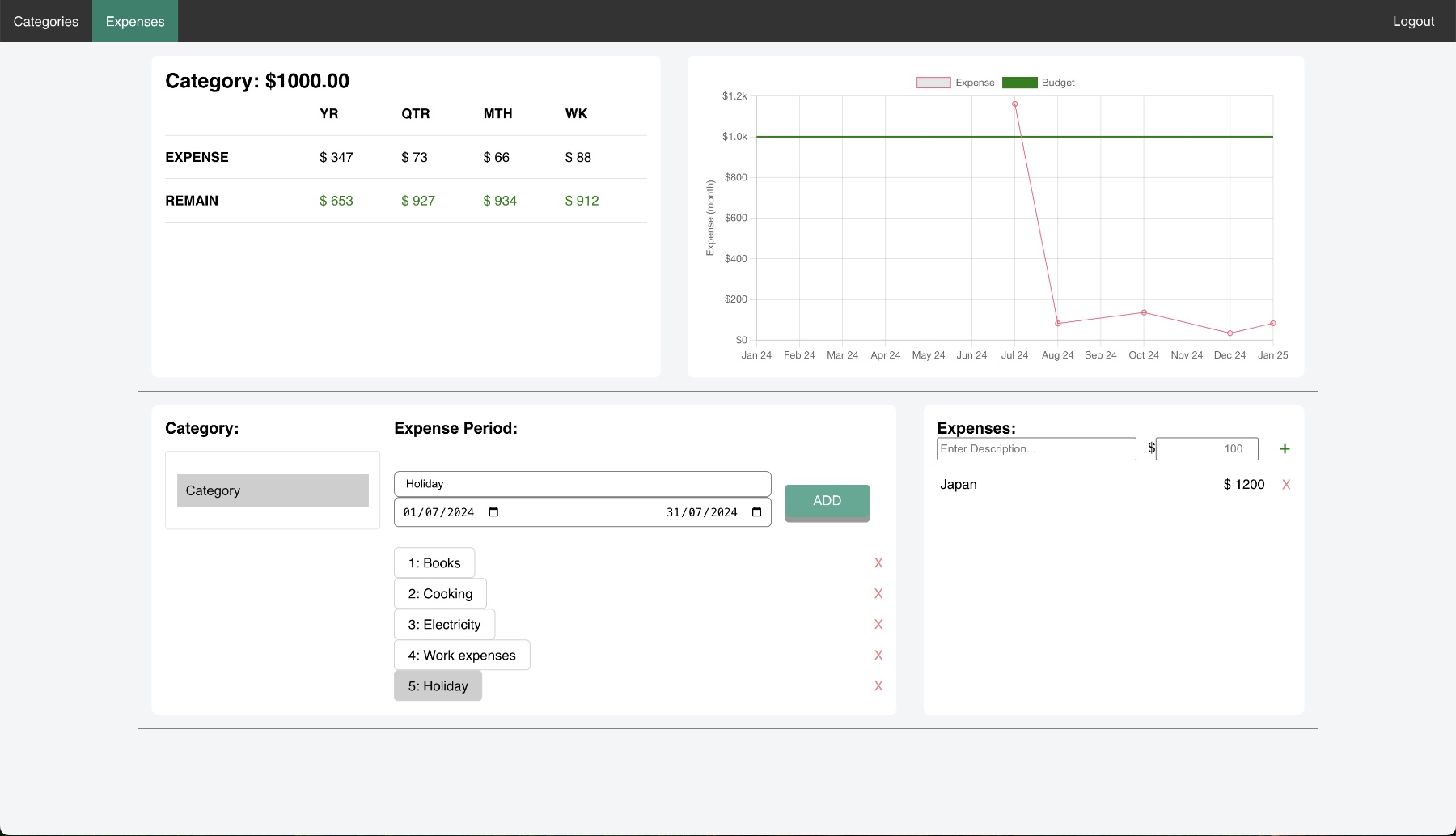
Task: Click the green plus to add expense
Action: click(1285, 449)
